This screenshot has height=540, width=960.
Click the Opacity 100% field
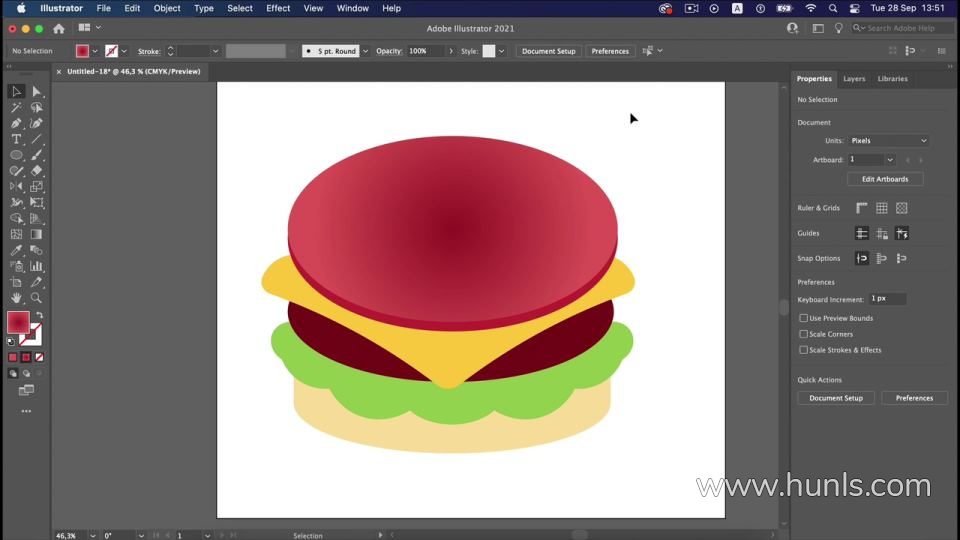[x=426, y=51]
